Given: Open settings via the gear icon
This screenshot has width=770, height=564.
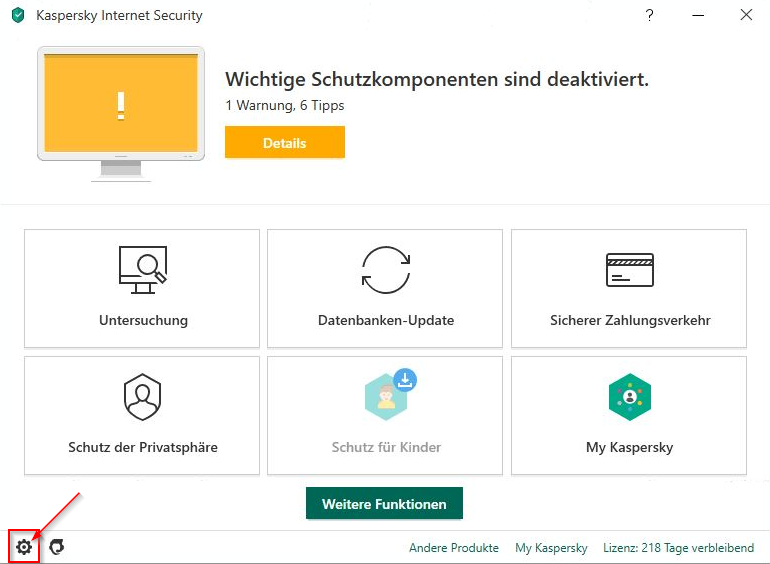Looking at the screenshot, I should (x=24, y=547).
